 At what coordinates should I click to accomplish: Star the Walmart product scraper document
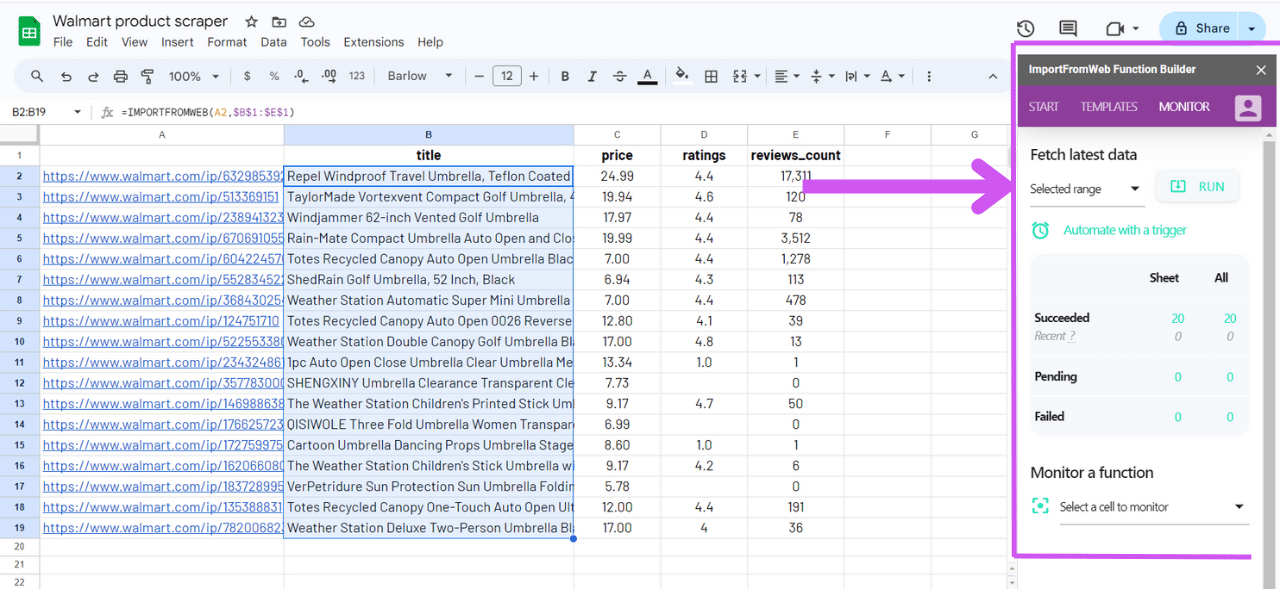click(252, 22)
